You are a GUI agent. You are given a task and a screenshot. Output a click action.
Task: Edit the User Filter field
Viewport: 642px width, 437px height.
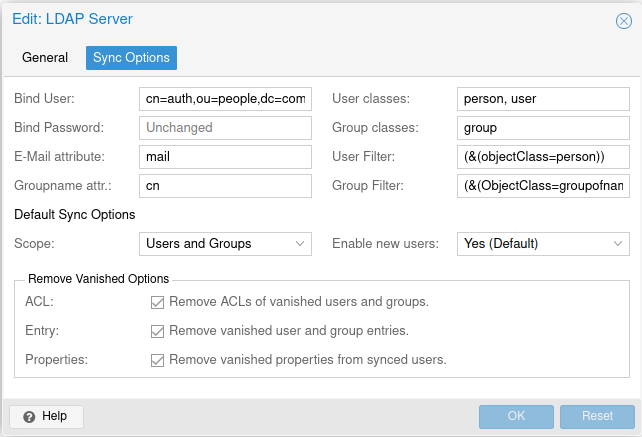click(543, 157)
